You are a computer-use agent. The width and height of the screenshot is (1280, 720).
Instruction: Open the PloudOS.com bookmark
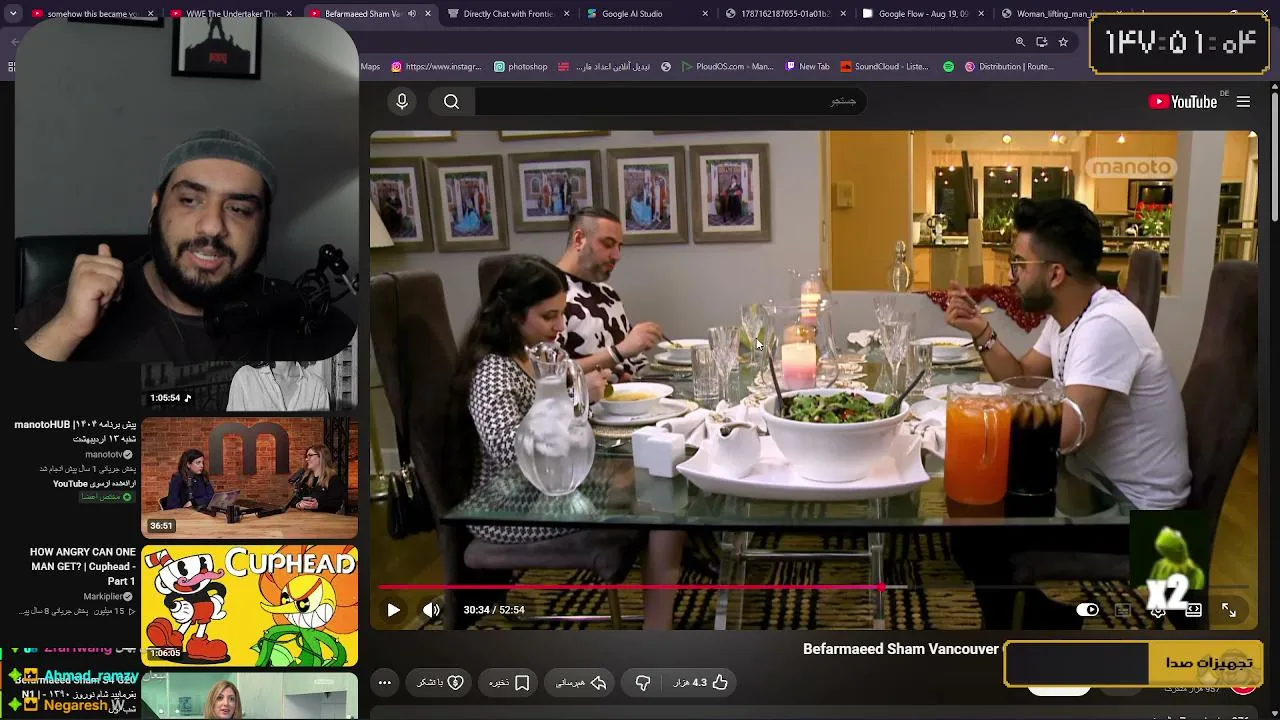click(x=727, y=67)
